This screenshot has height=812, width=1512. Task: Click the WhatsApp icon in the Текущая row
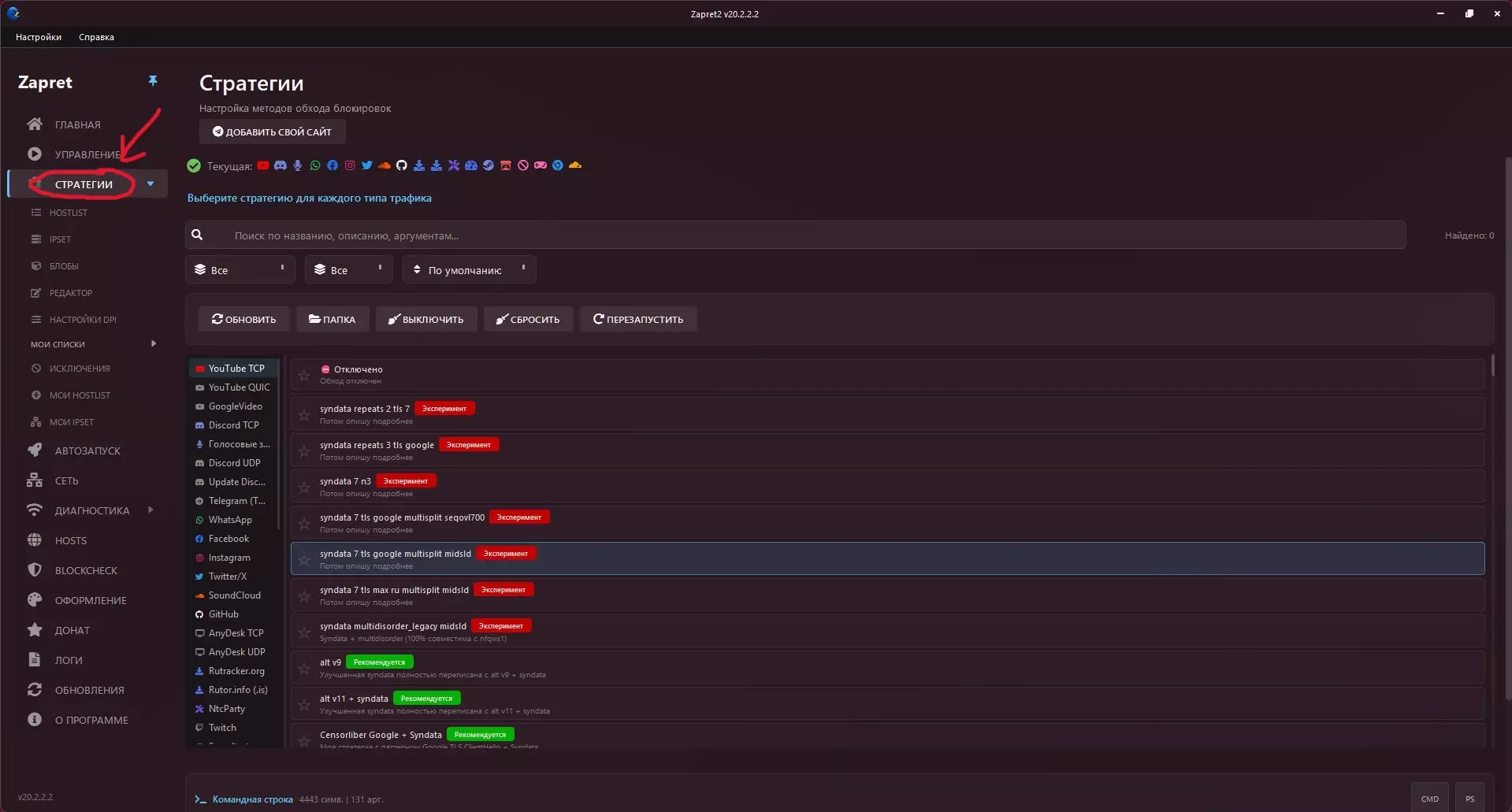point(315,165)
